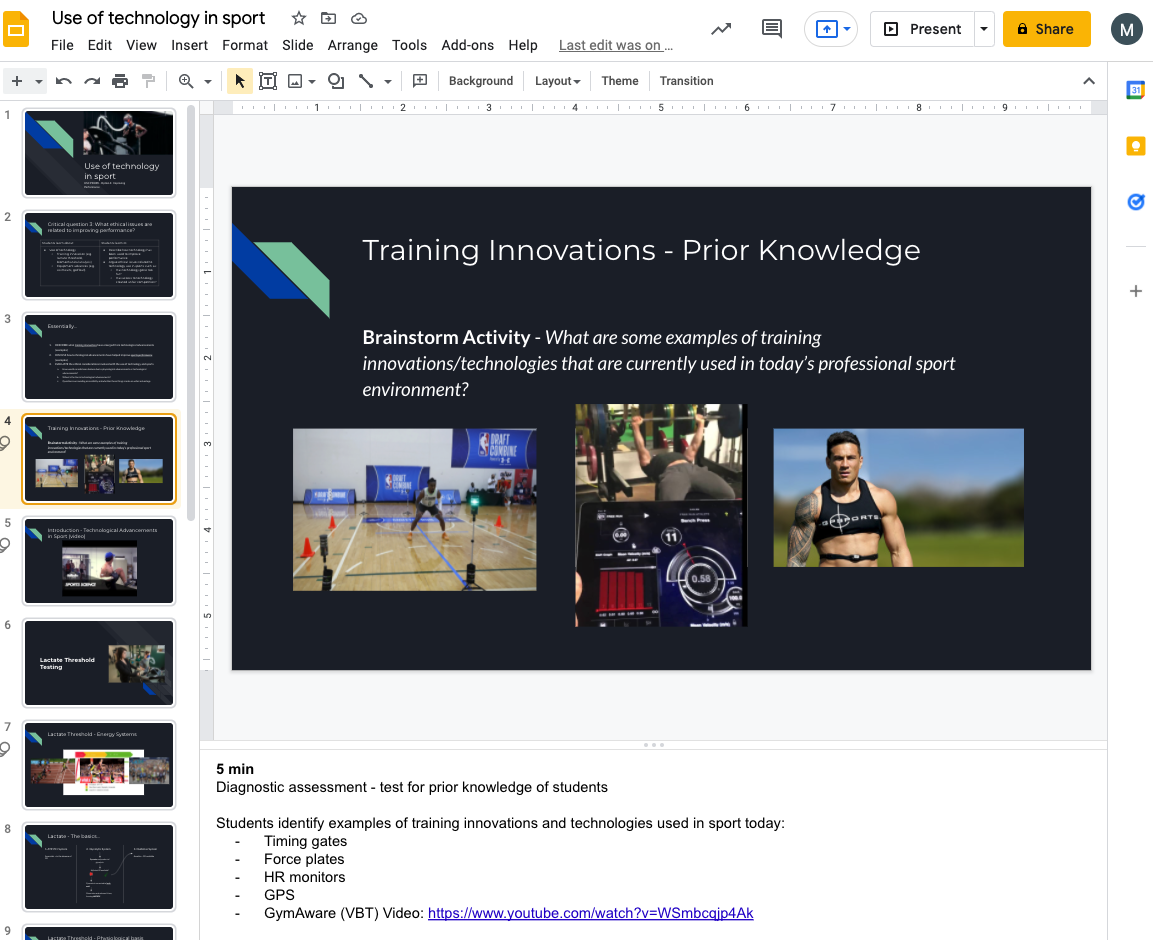Expand new slide layout dropdown arrow

pos(38,82)
